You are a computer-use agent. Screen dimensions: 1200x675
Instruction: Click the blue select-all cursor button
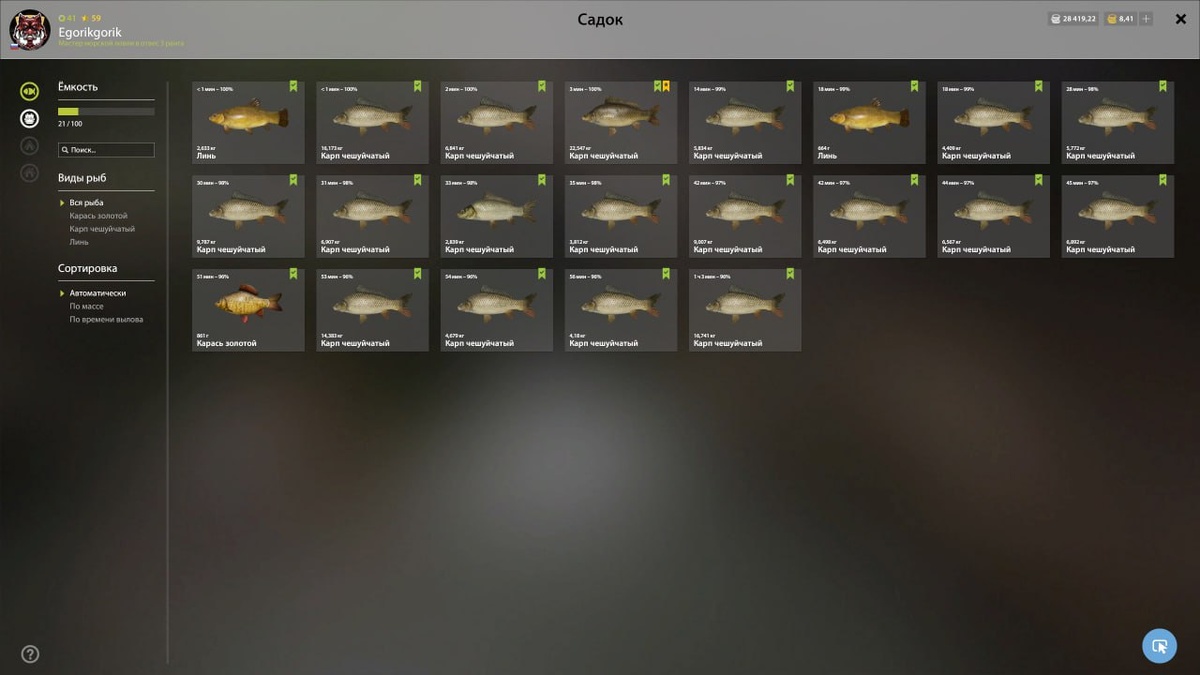[1159, 645]
